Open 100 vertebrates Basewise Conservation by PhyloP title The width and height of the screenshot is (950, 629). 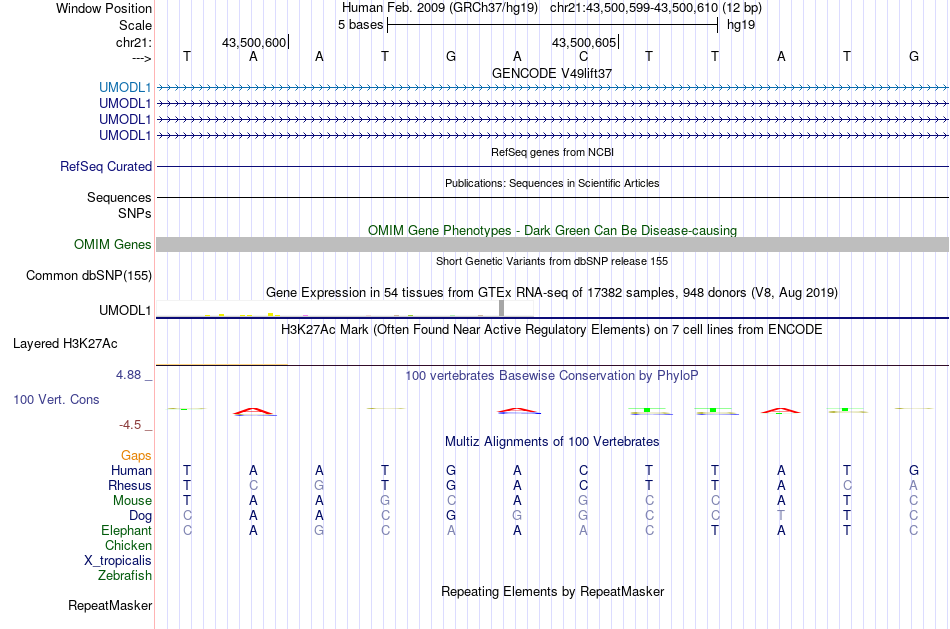pos(552,376)
